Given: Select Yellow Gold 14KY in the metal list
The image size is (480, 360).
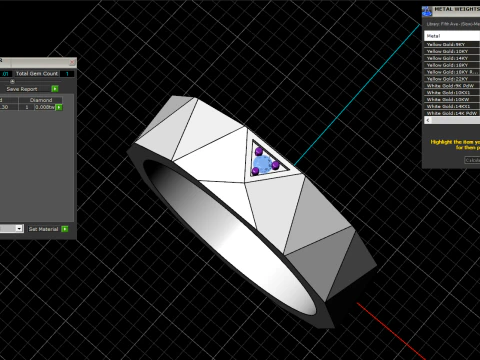Looking at the screenshot, I should 452,58.
